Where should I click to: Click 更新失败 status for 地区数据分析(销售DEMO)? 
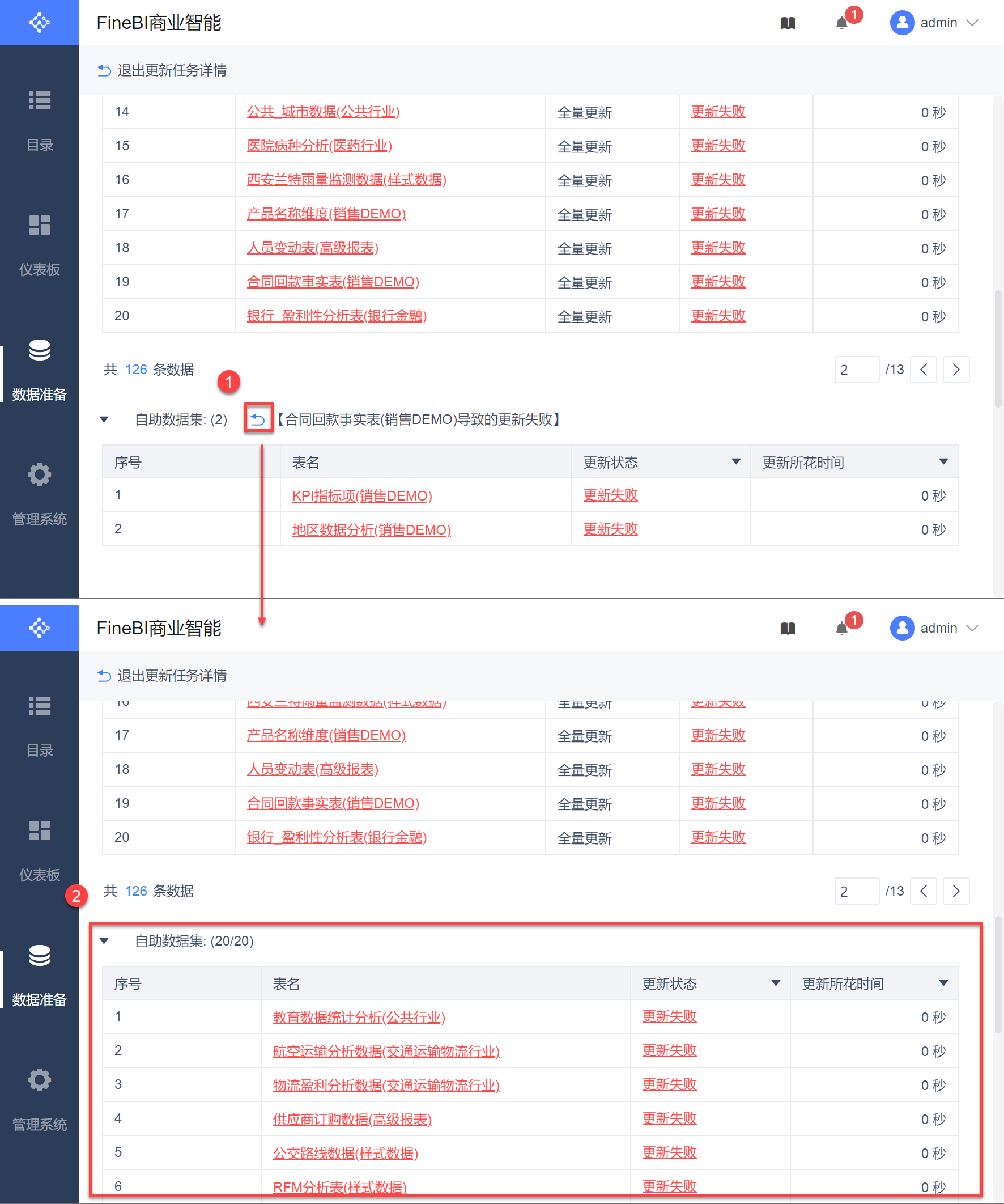tap(610, 529)
